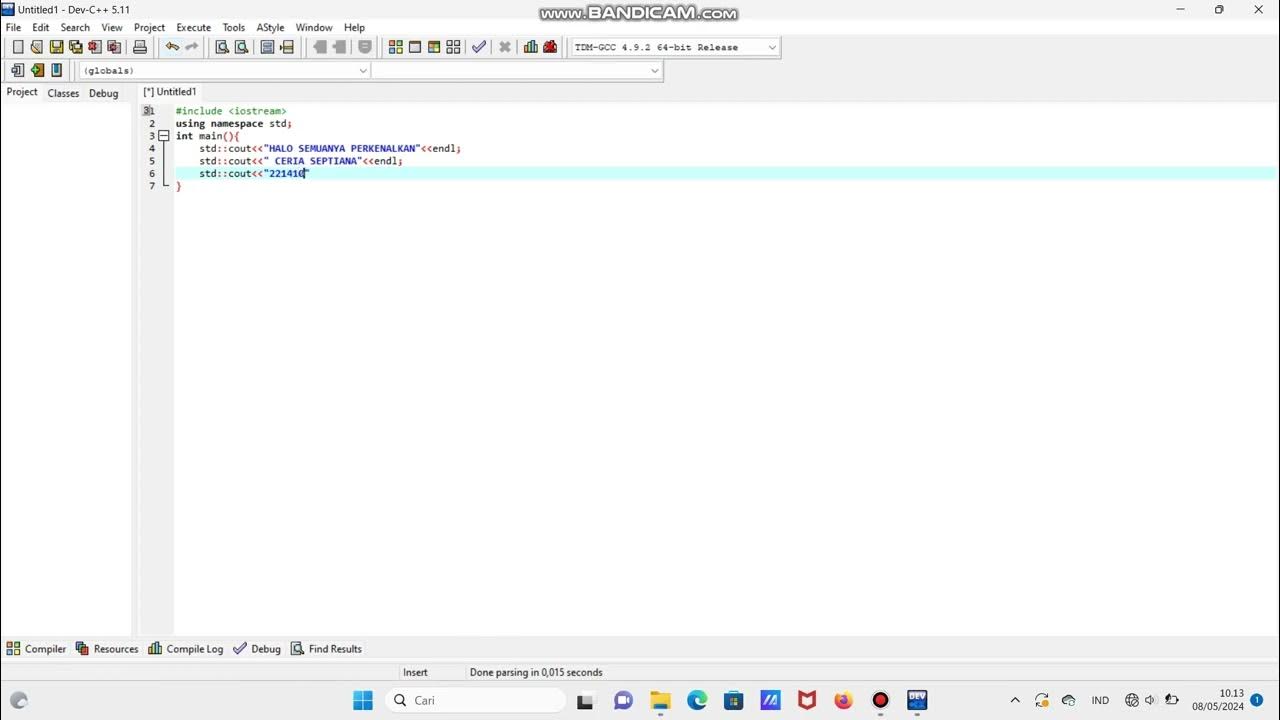Select the [*] Untitled1 editor tab
The height and width of the screenshot is (720, 1280).
tap(170, 92)
